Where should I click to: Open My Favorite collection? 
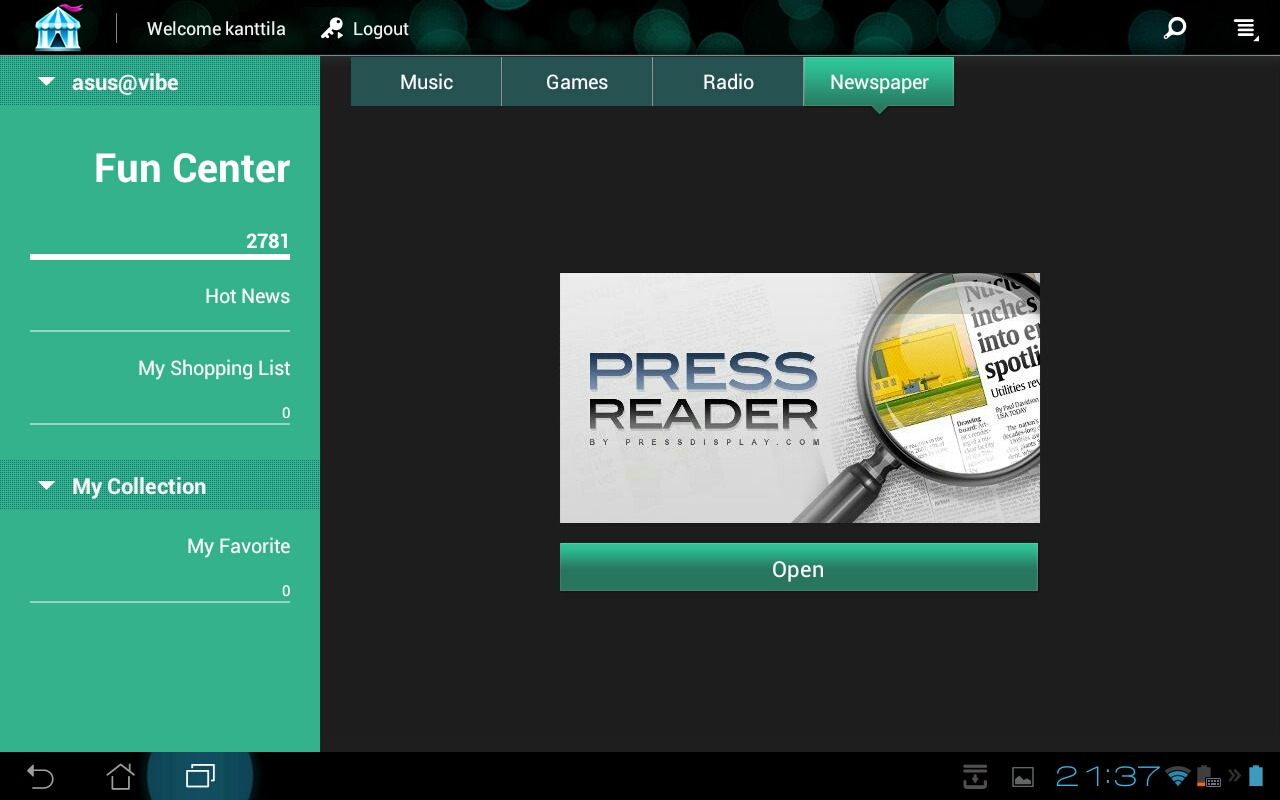pos(238,546)
